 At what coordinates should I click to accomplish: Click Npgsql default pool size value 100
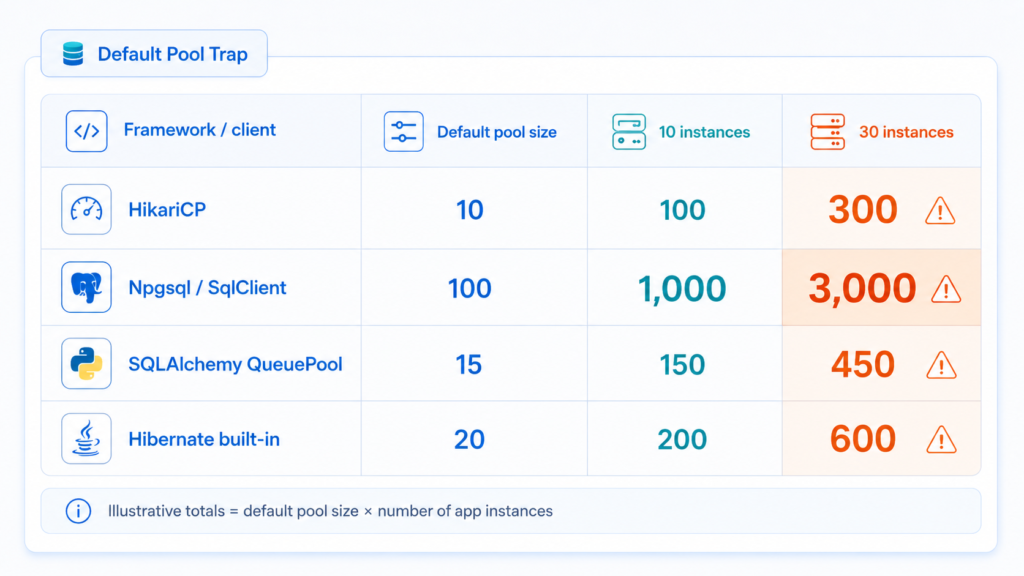coord(470,289)
